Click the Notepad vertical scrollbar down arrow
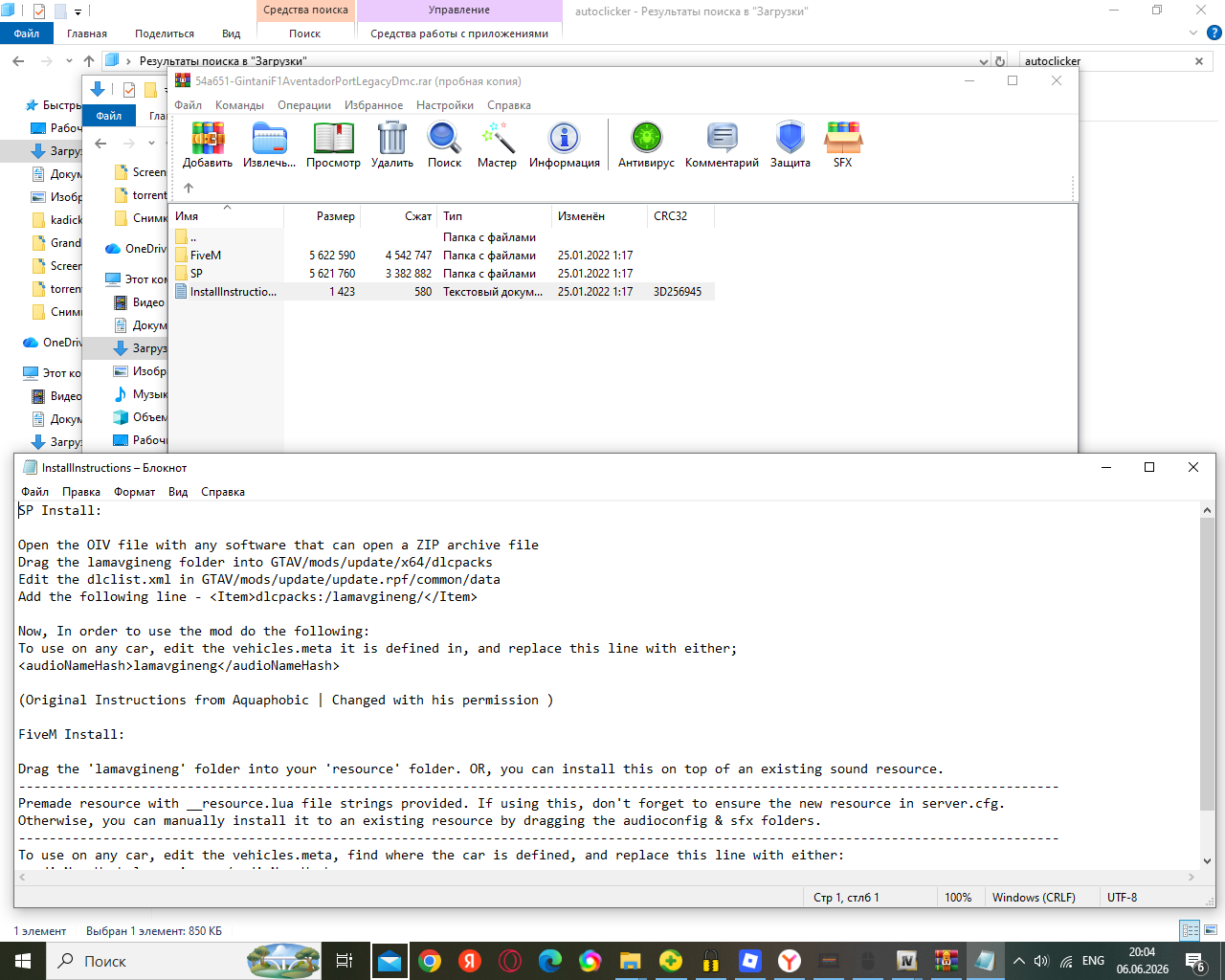This screenshot has width=1225, height=980. [1207, 860]
